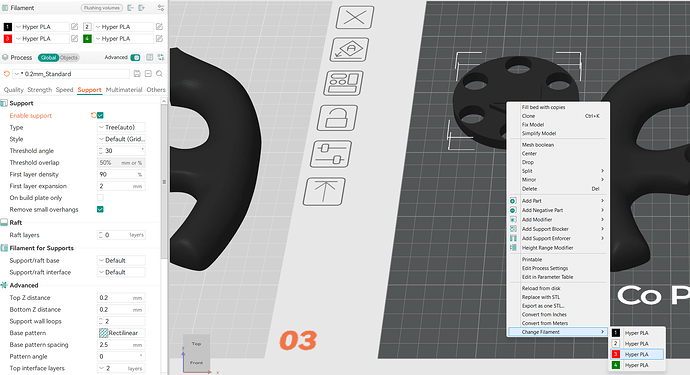Viewport: 690px width, 375px height.
Task: Select red filament 3 Hyper PLA in submenu
Action: tap(637, 354)
